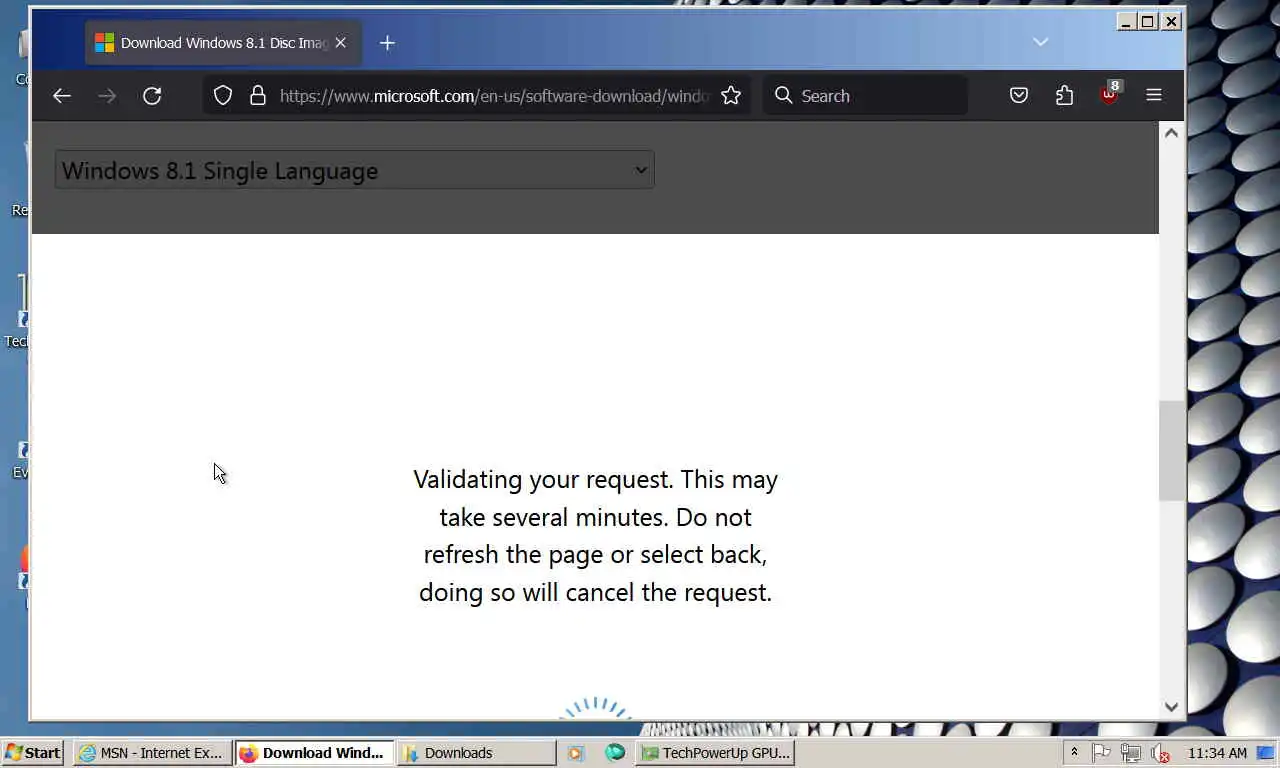The width and height of the screenshot is (1280, 768).
Task: Click the vertical scrollbar thumb
Action: (1171, 450)
